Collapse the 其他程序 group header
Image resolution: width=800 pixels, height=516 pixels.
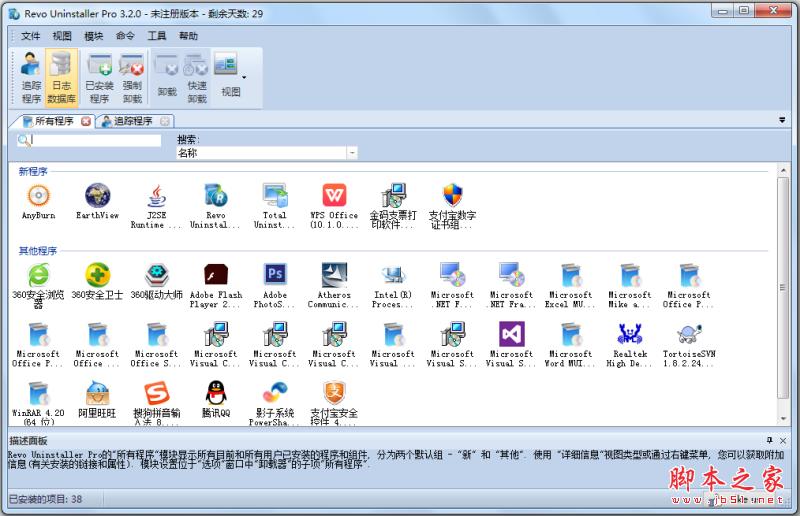tap(38, 251)
